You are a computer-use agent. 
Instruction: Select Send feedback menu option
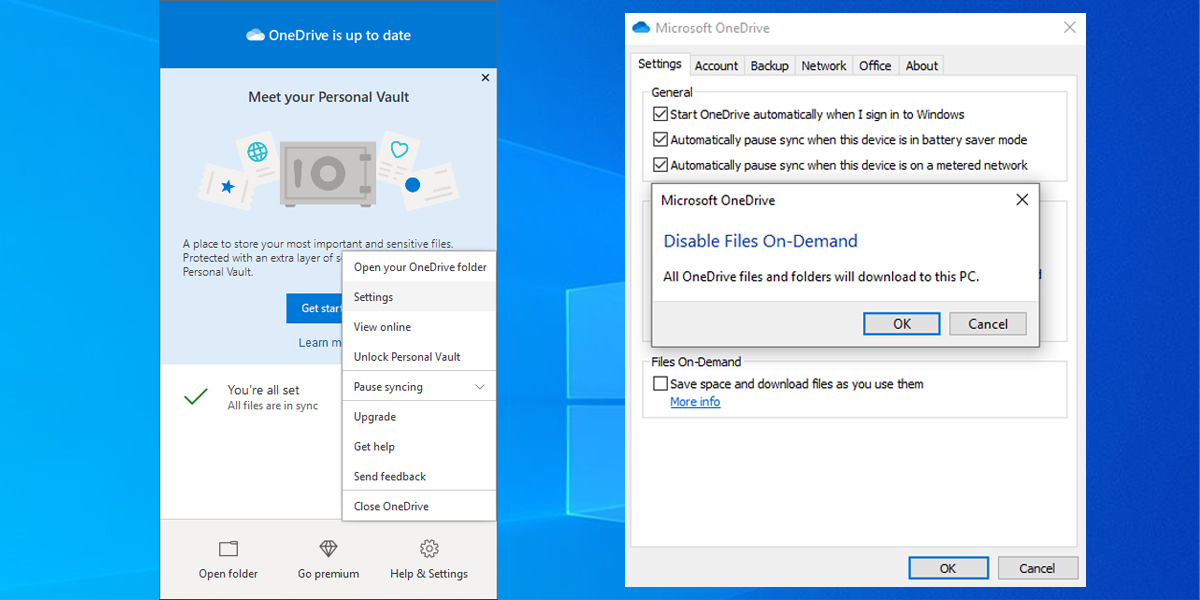[x=419, y=477]
